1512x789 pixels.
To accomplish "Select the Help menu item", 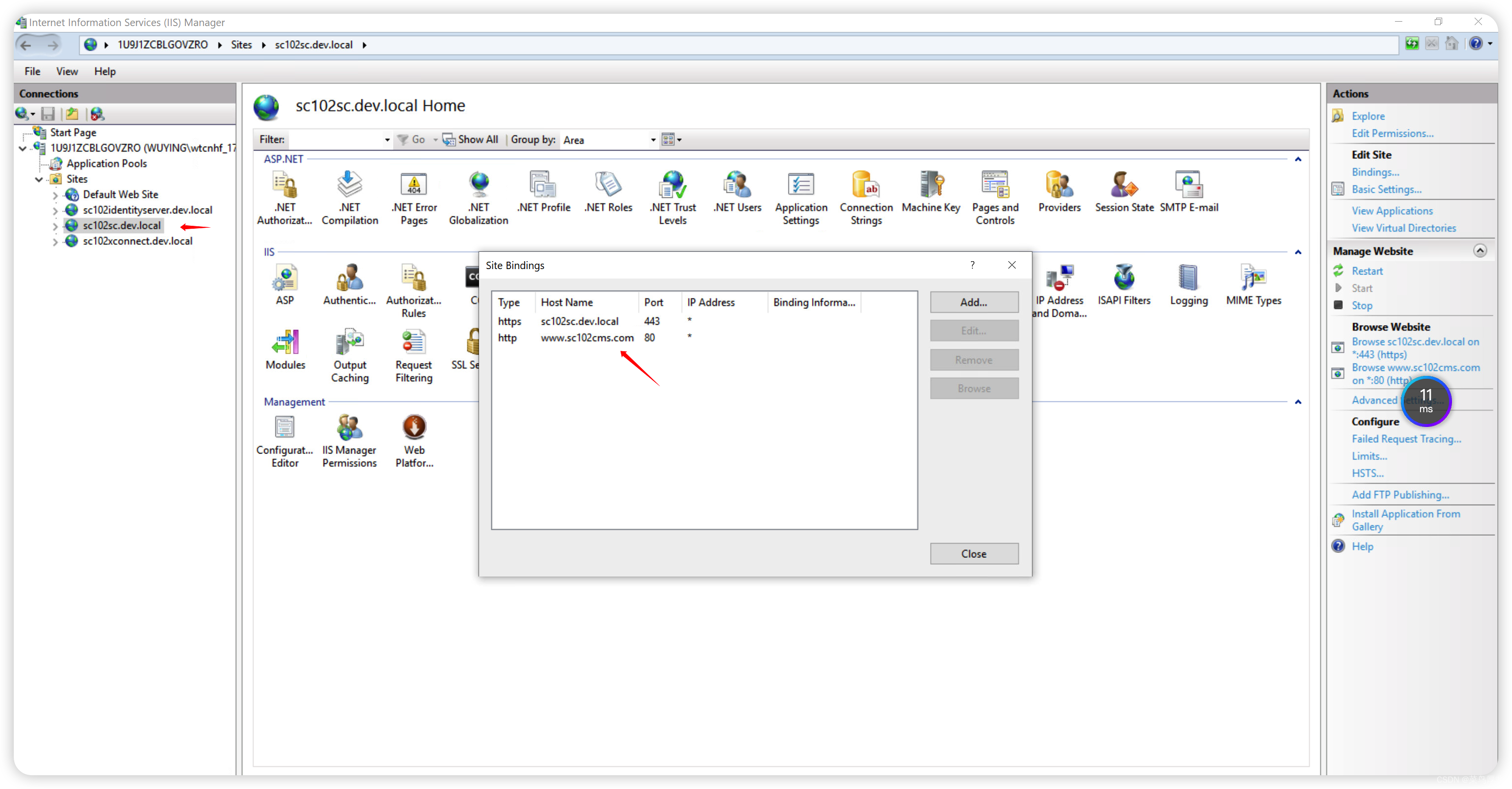I will coord(104,71).
